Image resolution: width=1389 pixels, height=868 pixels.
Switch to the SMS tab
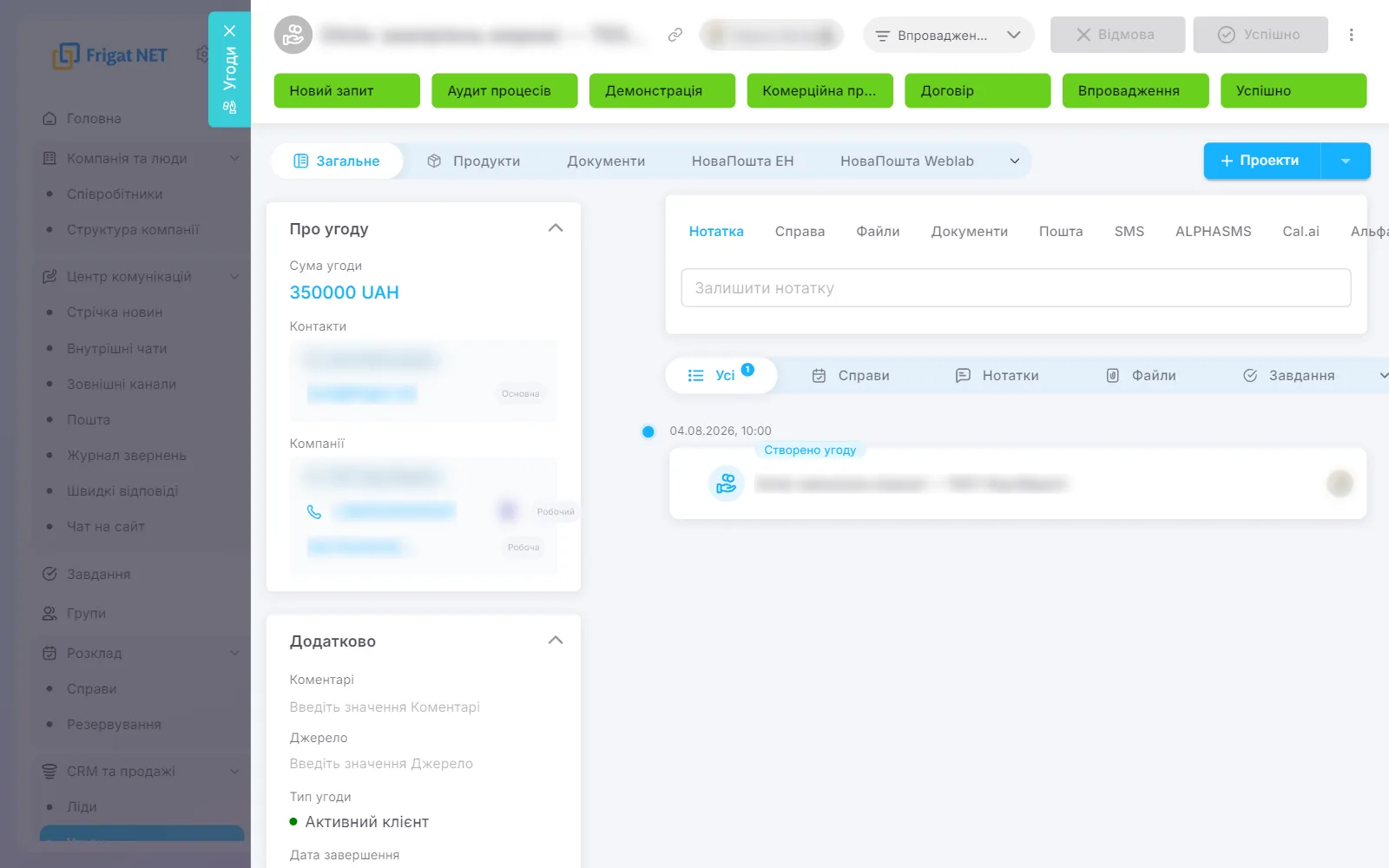tap(1129, 231)
